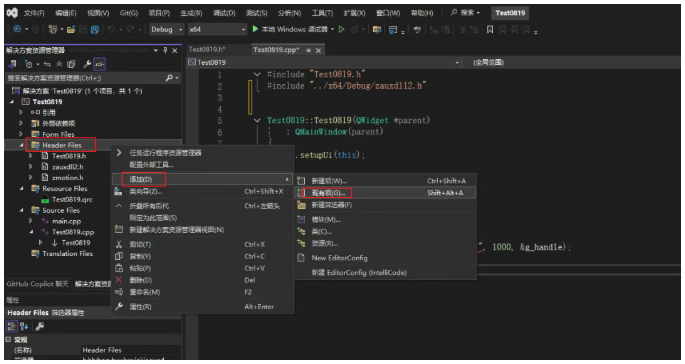Image resolution: width=685 pixels, height=364 pixels.
Task: Start debugging with the green play arrow
Action: point(256,29)
